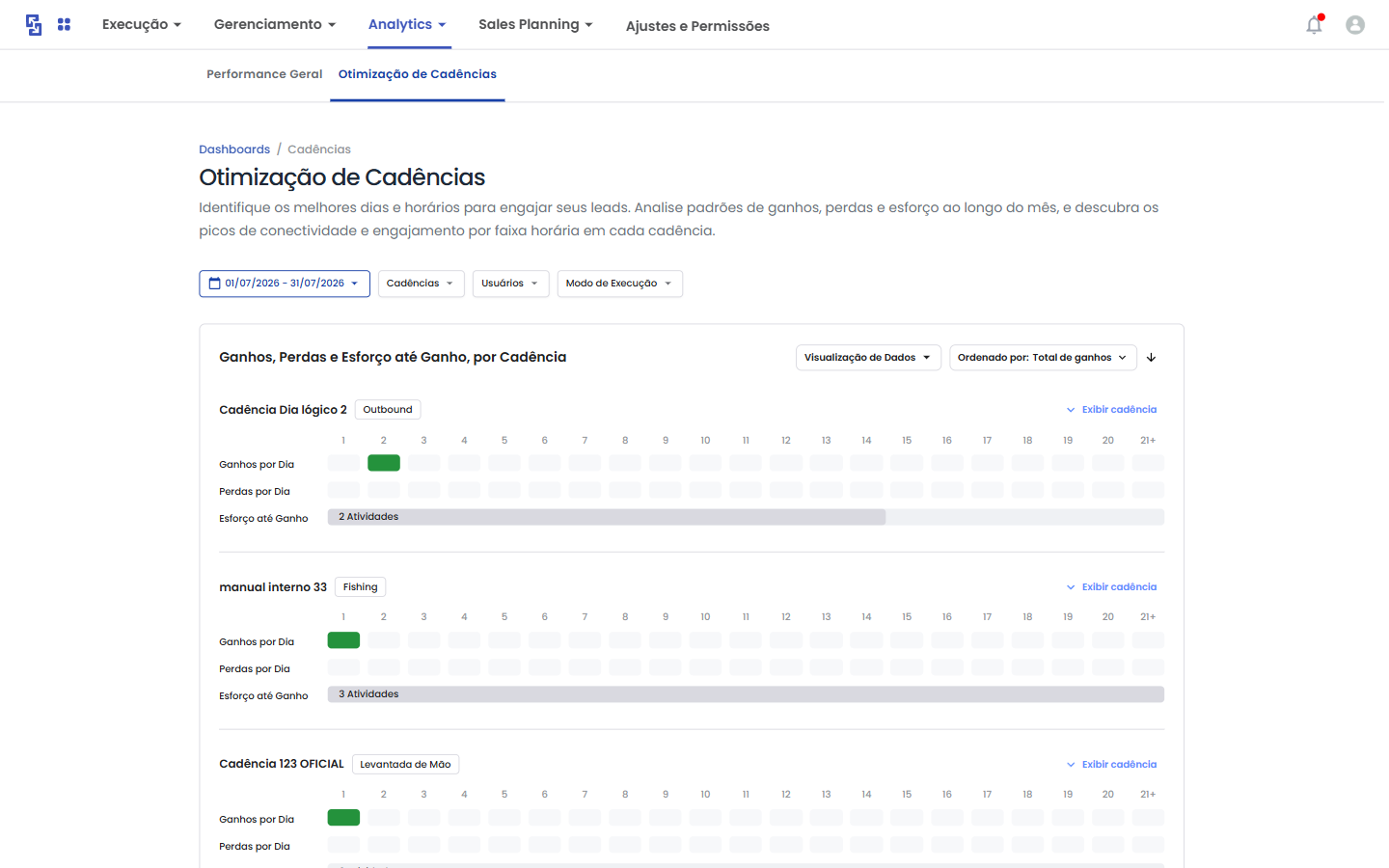Click day 10 gains cell, Cadência Dia lógico 2

(x=705, y=463)
